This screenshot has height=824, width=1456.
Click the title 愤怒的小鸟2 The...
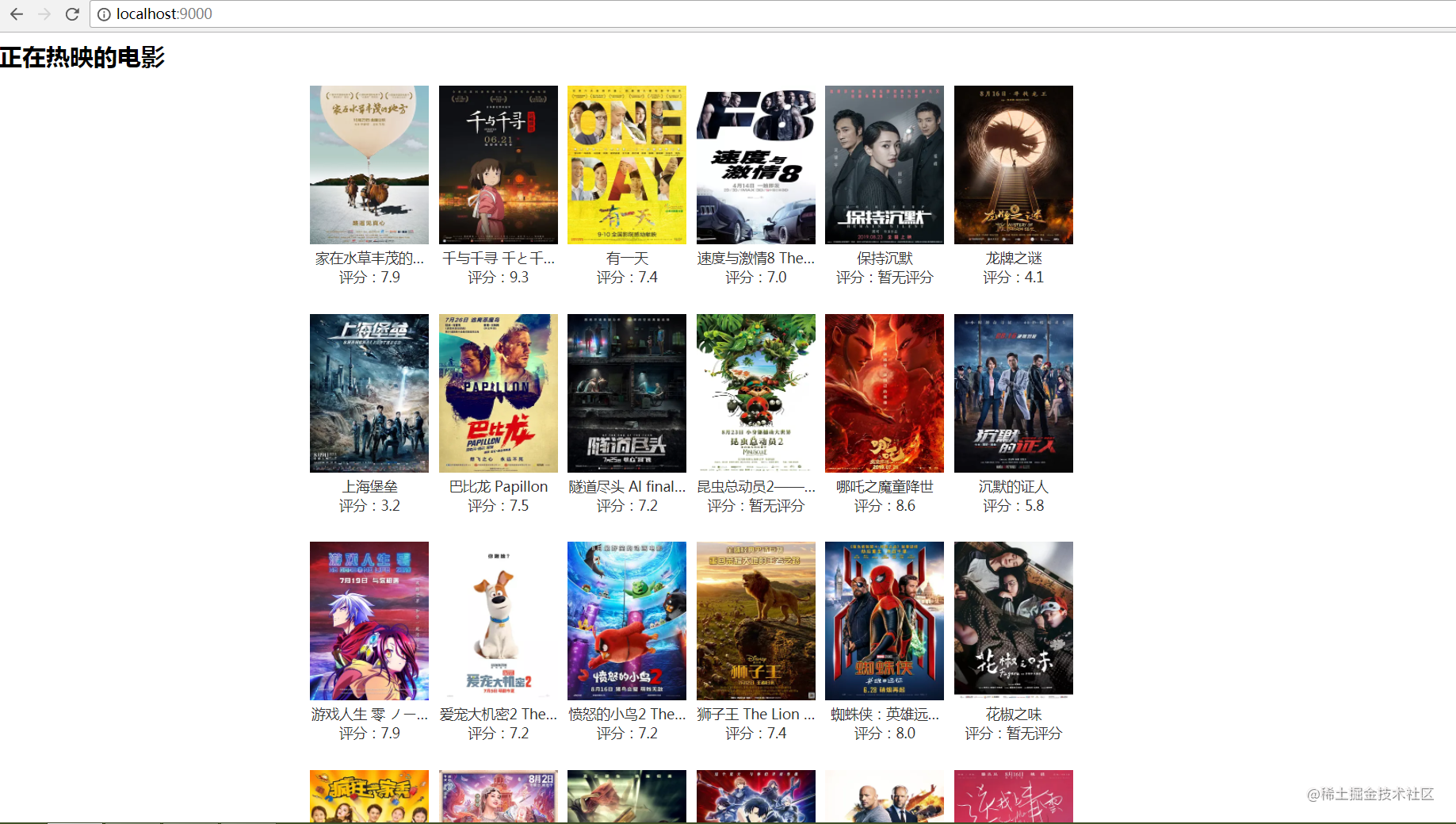pyautogui.click(x=627, y=715)
